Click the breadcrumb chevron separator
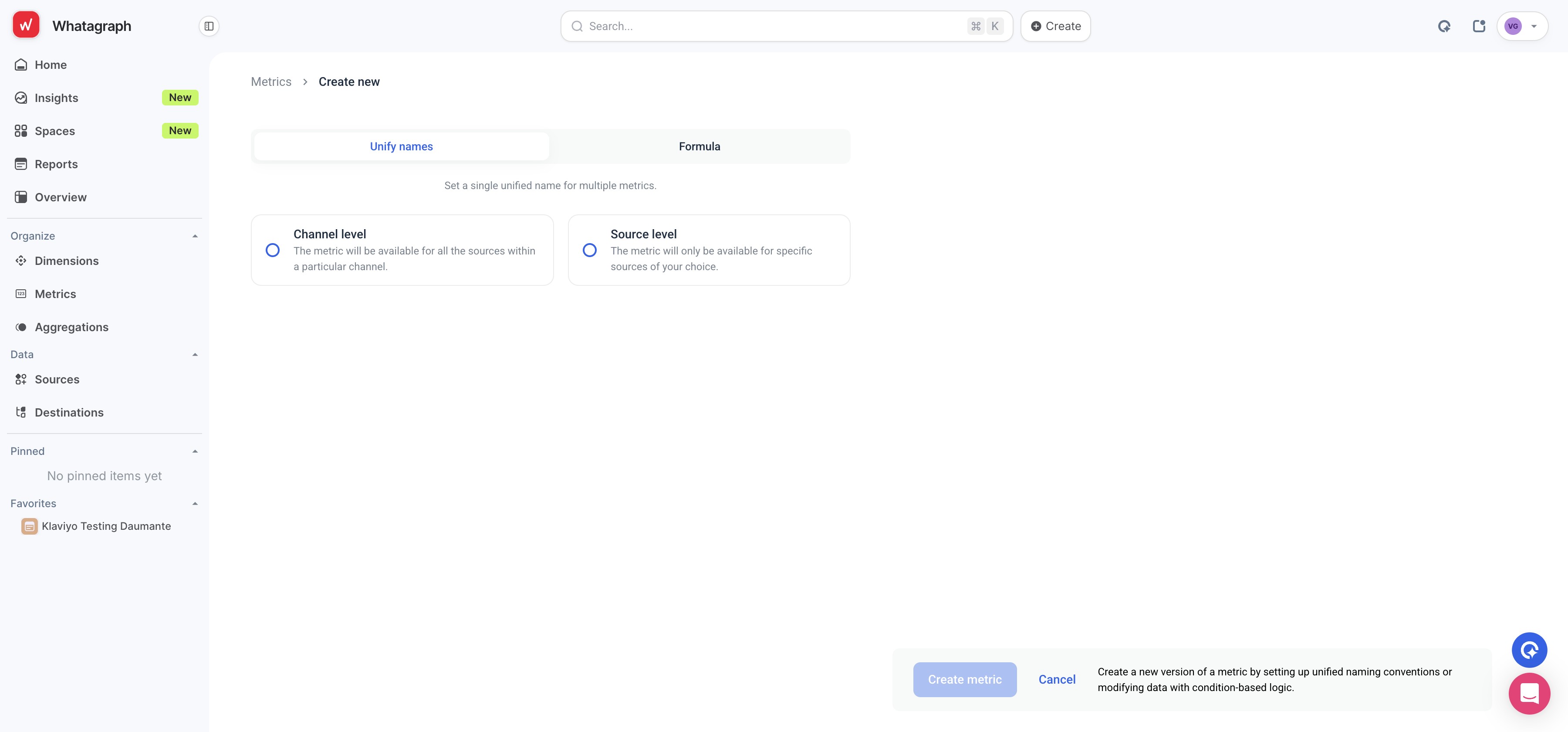 pyautogui.click(x=305, y=81)
